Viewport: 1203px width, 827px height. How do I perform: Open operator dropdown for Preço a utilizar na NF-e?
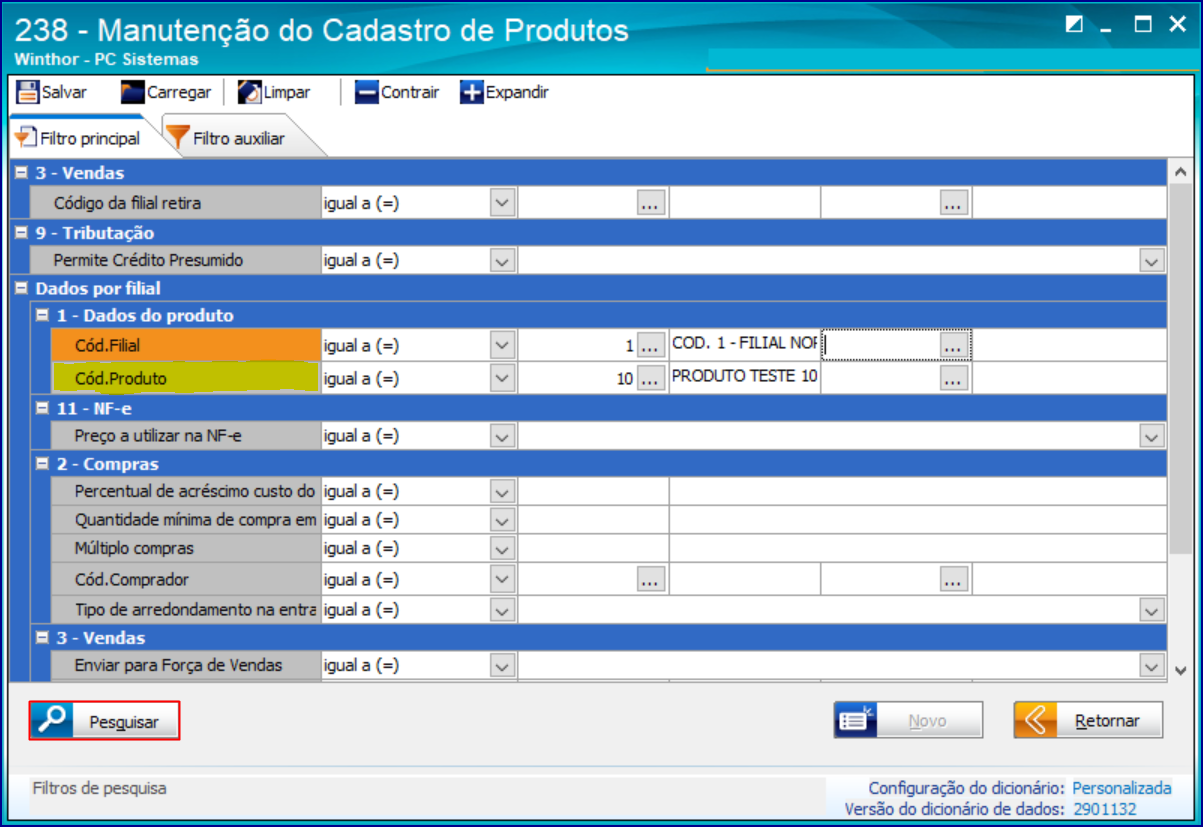pyautogui.click(x=502, y=436)
